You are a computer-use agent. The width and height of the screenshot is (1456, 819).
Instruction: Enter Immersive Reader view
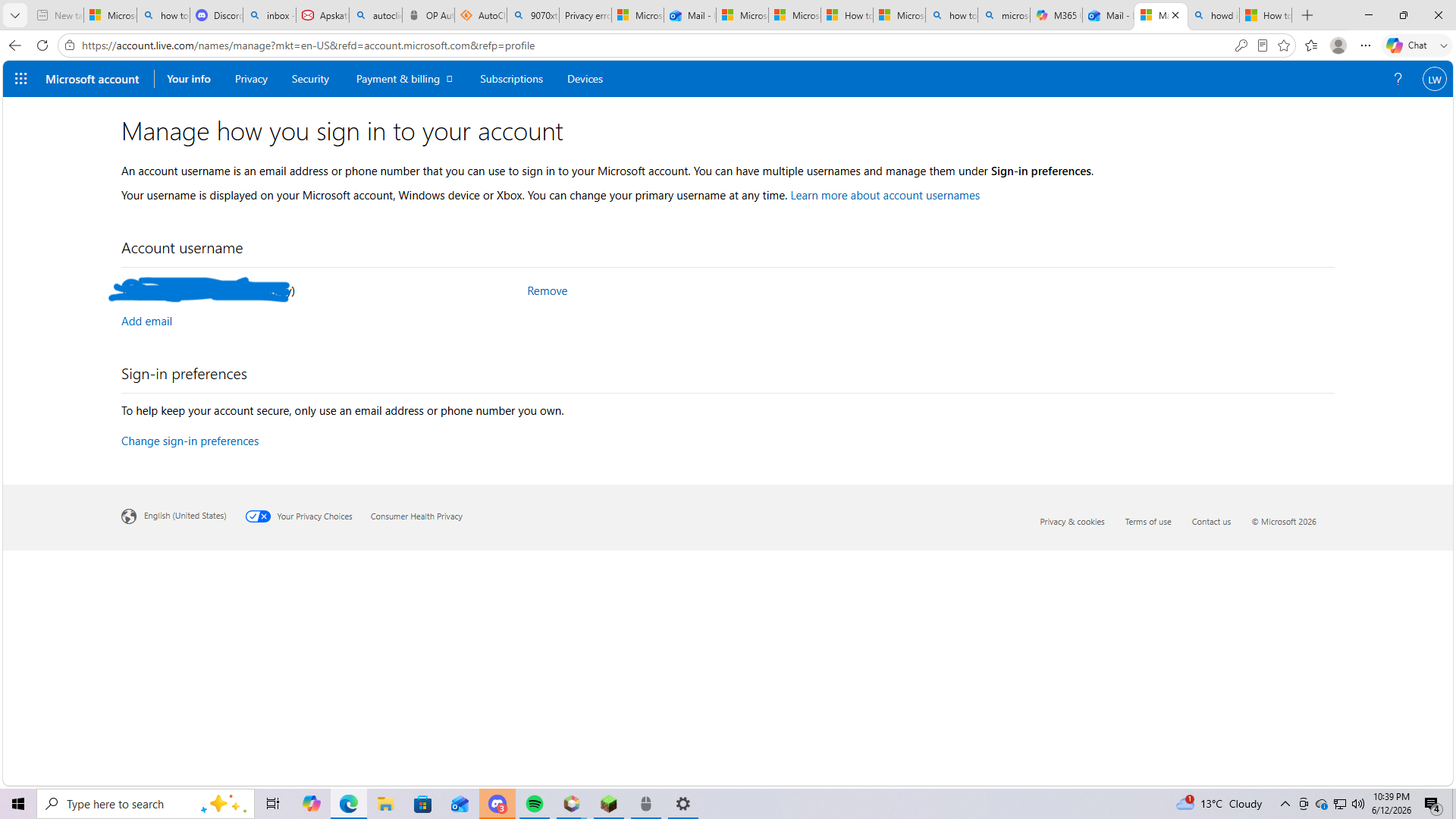tap(1263, 45)
